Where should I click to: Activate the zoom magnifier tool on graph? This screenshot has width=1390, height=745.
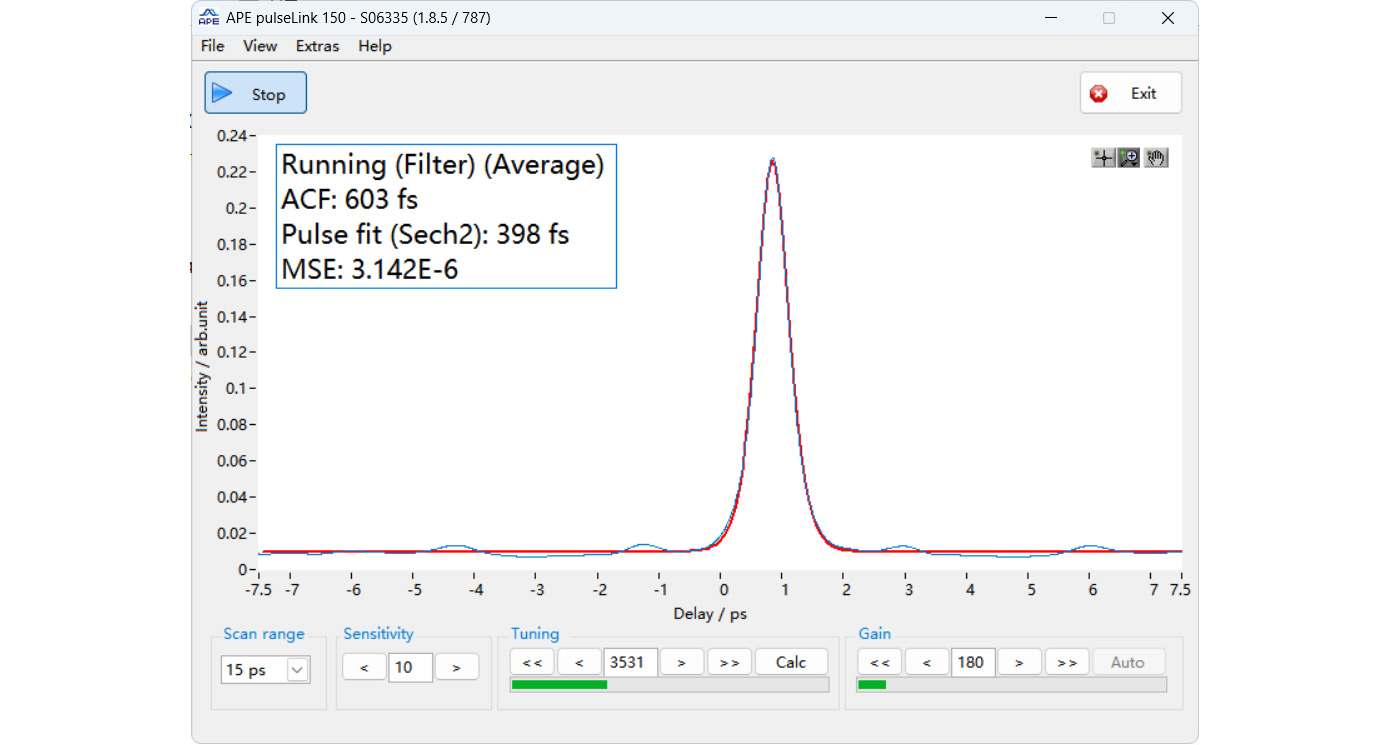click(x=1129, y=158)
